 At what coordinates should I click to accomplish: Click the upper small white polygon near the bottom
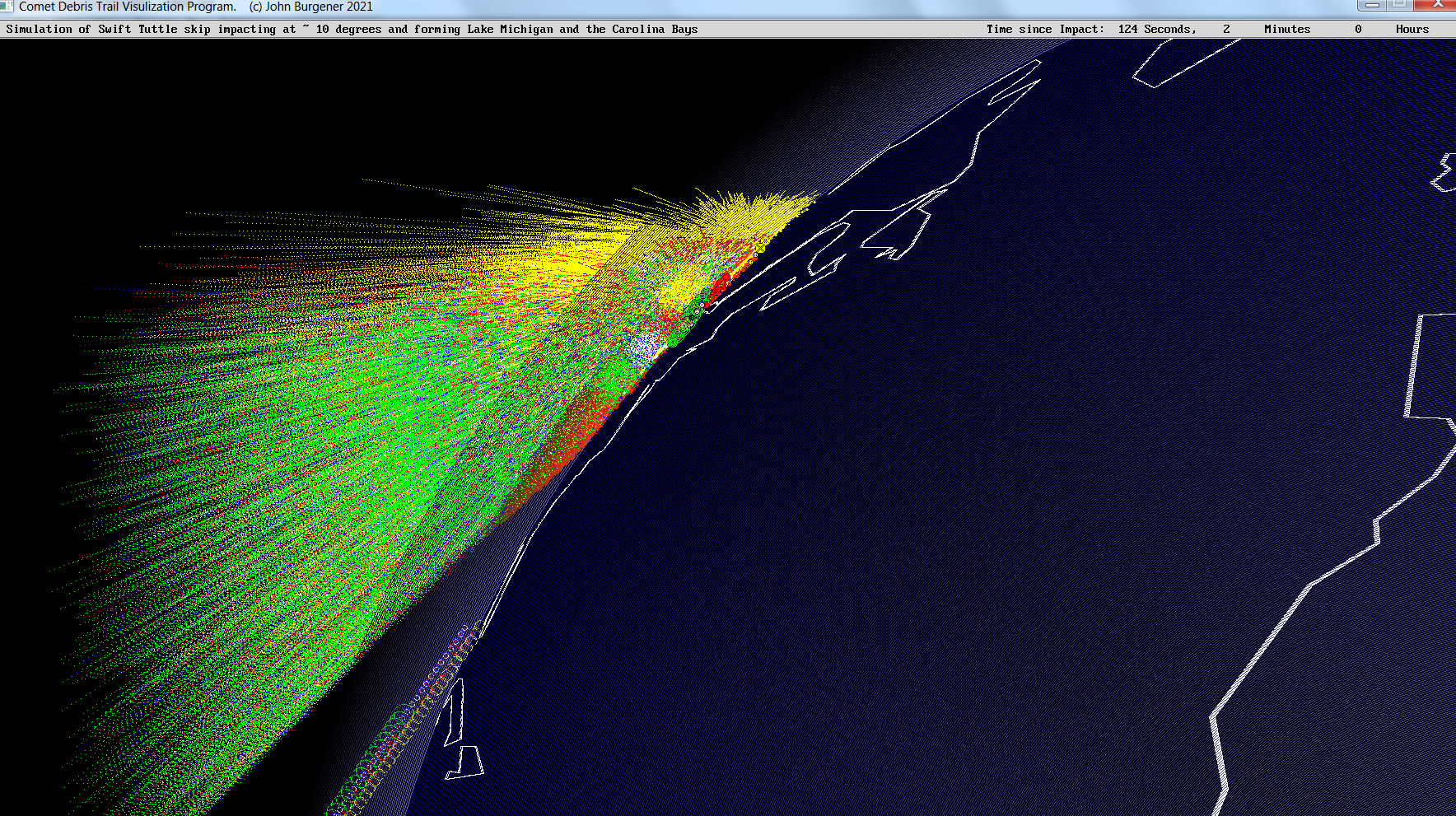pos(455,712)
